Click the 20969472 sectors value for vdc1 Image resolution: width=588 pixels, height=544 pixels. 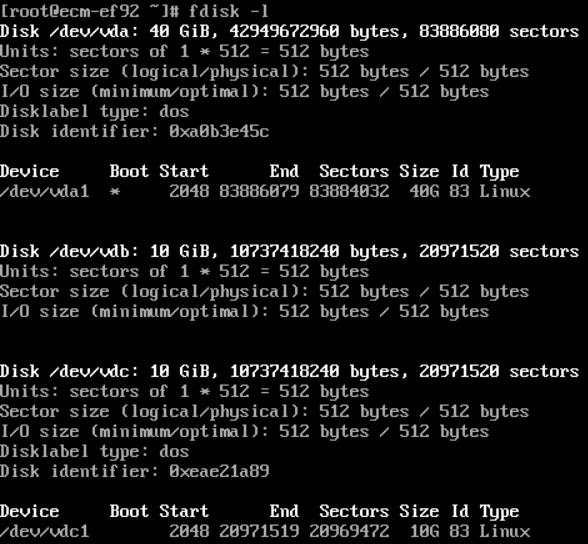pyautogui.click(x=349, y=531)
